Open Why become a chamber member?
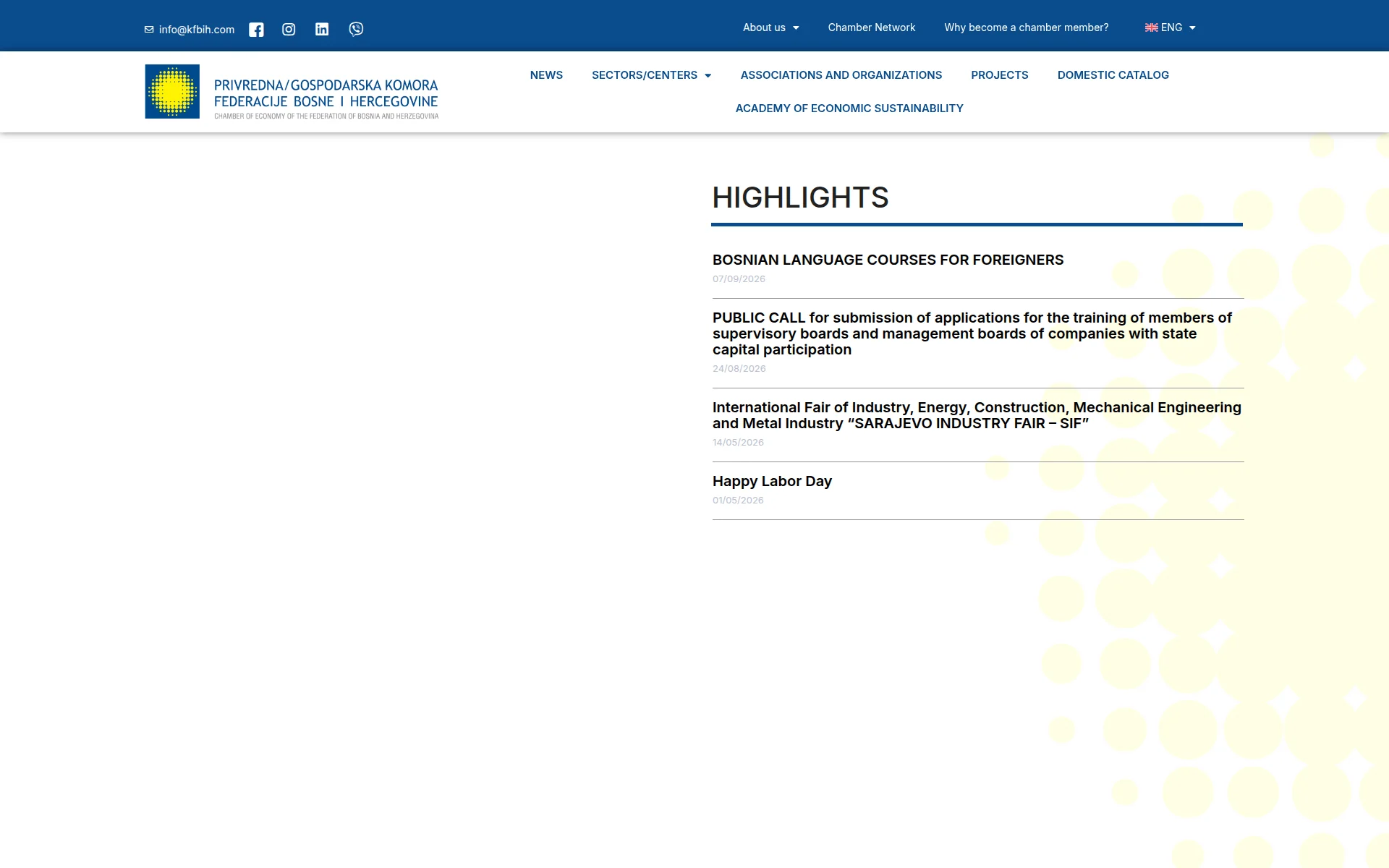The width and height of the screenshot is (1389, 868). pos(1026,27)
